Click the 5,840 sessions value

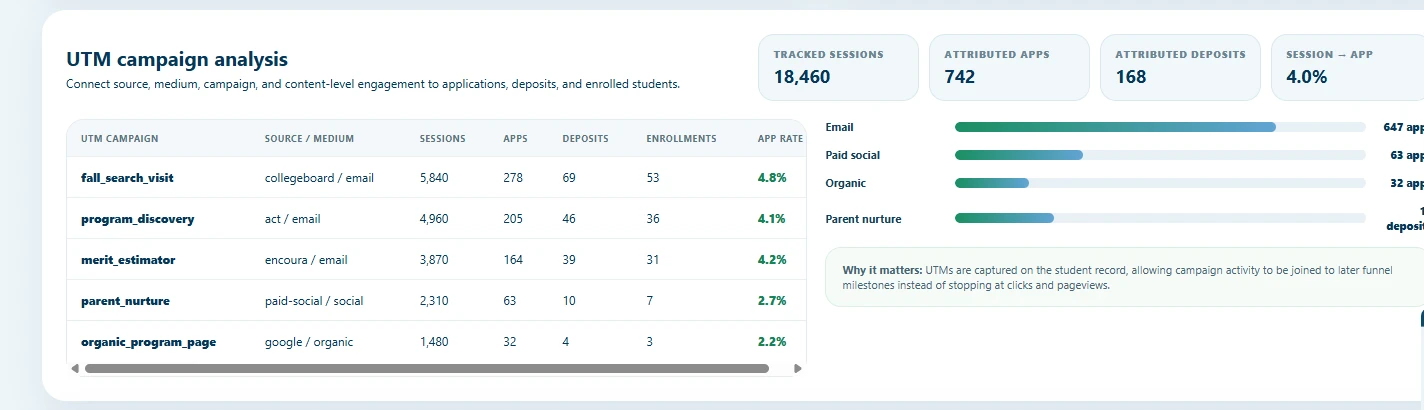(x=434, y=178)
